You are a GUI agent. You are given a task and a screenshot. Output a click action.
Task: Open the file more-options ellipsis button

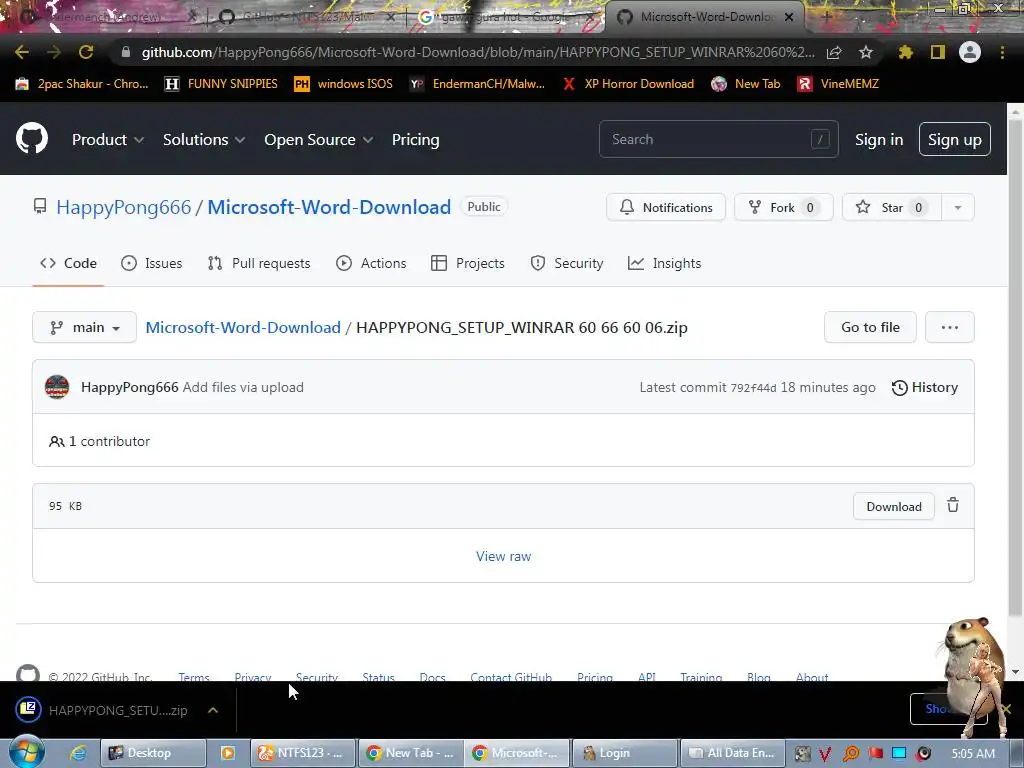click(950, 327)
